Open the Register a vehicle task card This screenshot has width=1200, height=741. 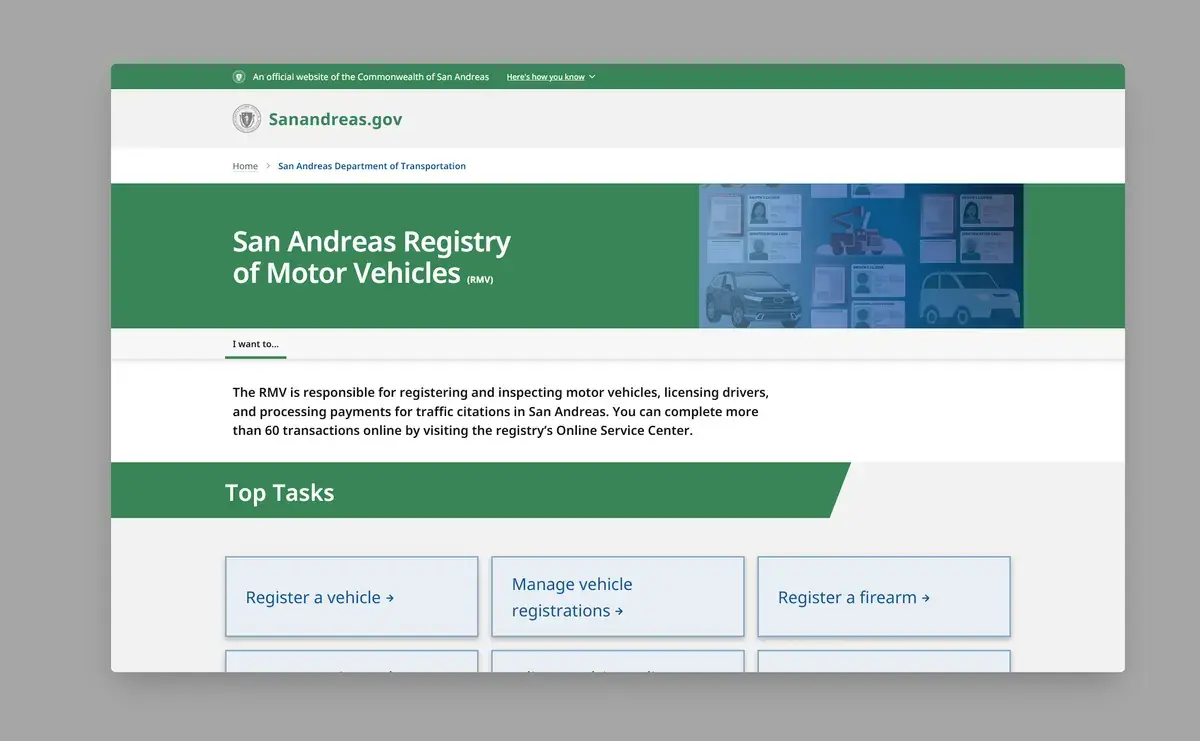352,597
